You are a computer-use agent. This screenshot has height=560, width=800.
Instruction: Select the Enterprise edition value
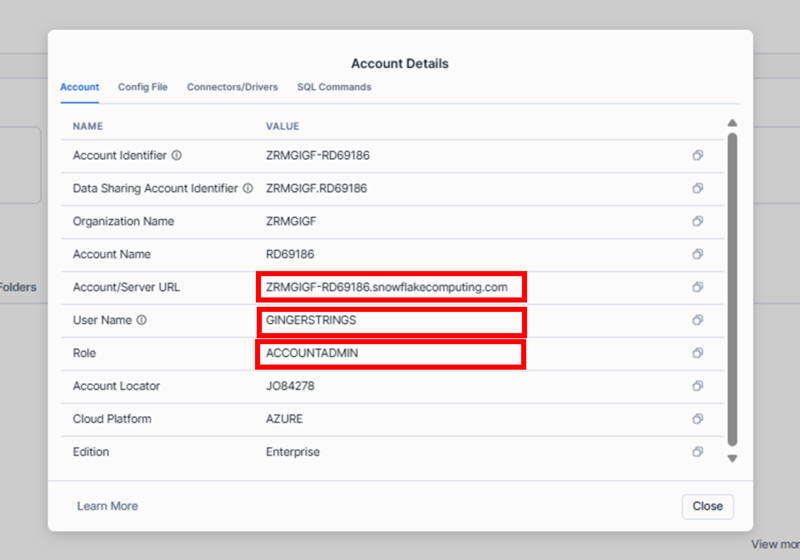click(293, 452)
